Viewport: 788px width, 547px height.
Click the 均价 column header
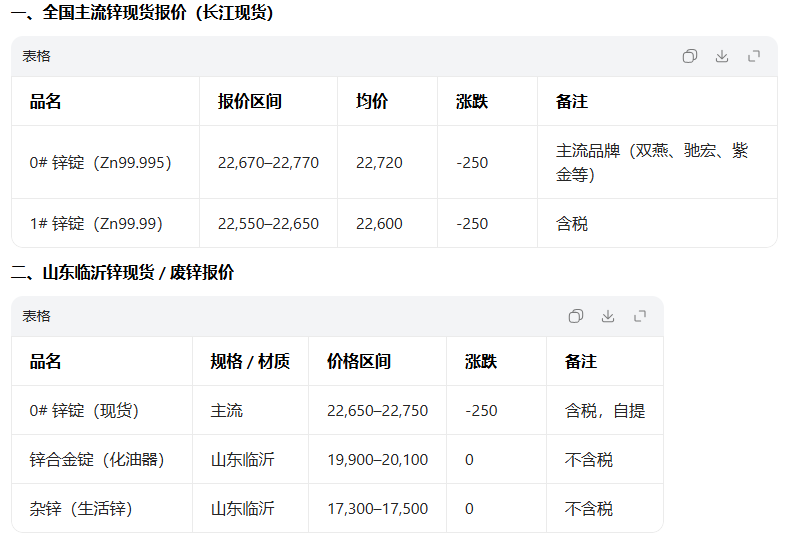pos(372,101)
